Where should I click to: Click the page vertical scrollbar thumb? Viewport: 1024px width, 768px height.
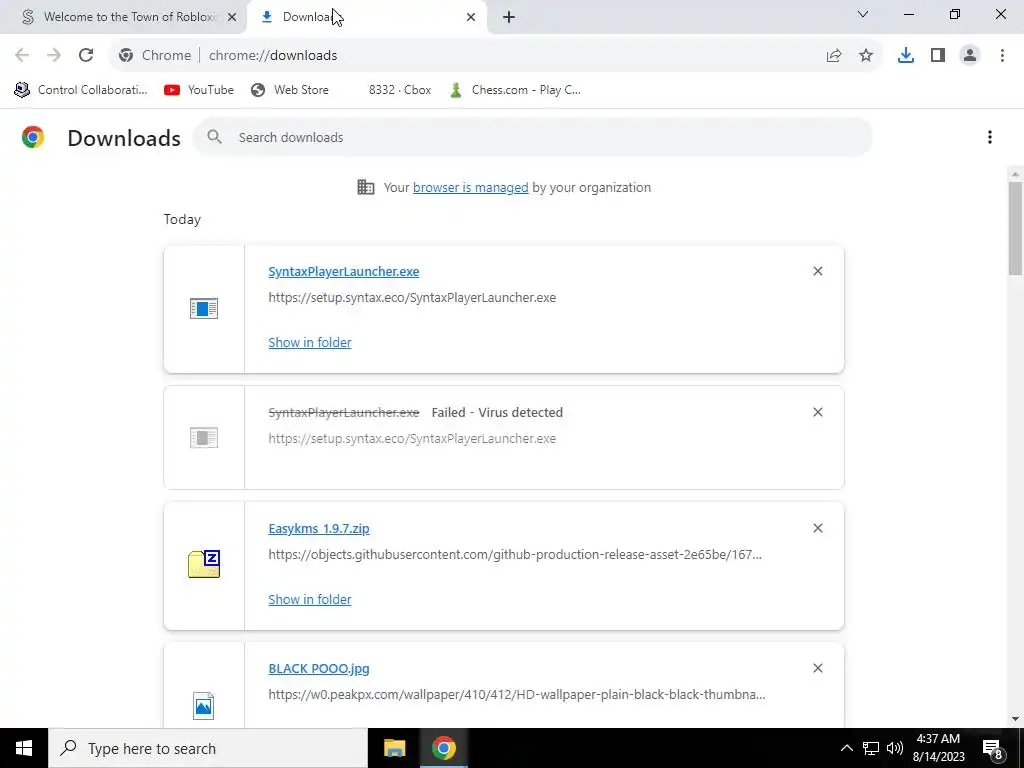pyautogui.click(x=1015, y=229)
